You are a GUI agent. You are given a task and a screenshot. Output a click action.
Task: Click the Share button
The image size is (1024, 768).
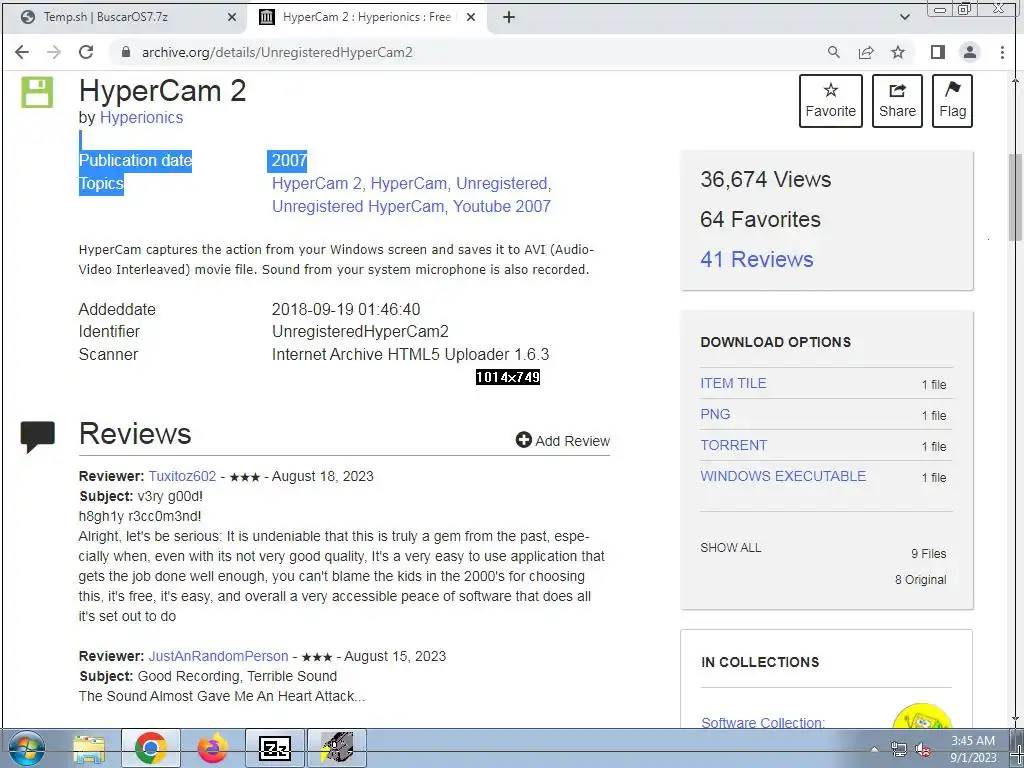897,101
